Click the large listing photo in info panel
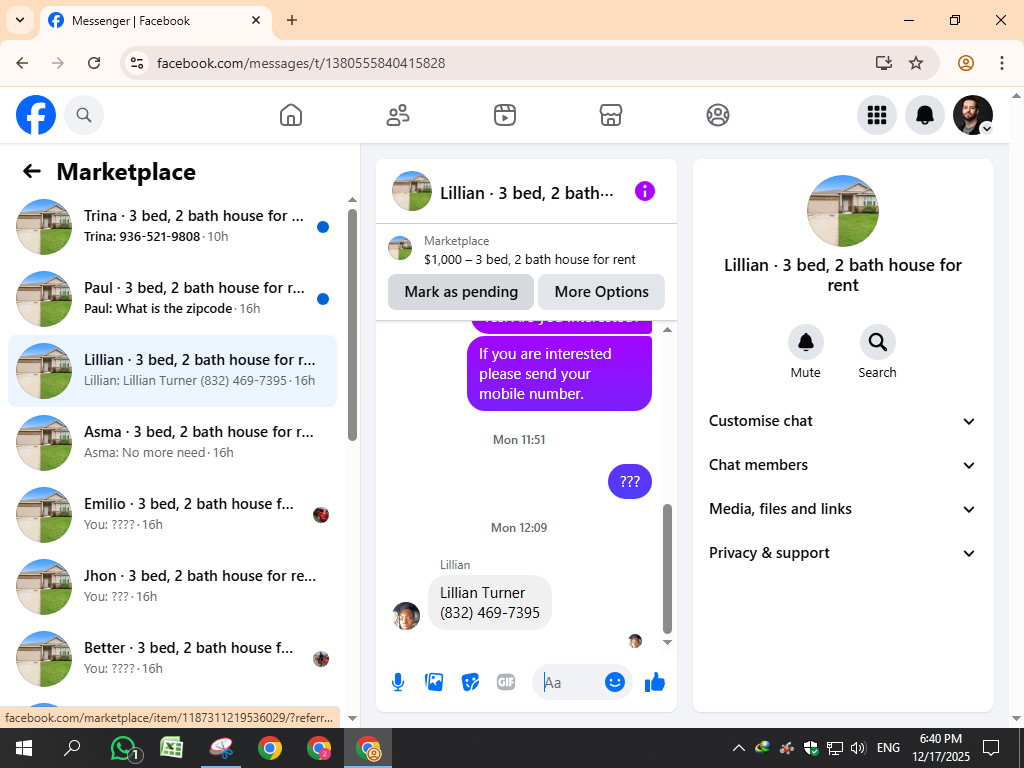The height and width of the screenshot is (768, 1024). point(842,211)
